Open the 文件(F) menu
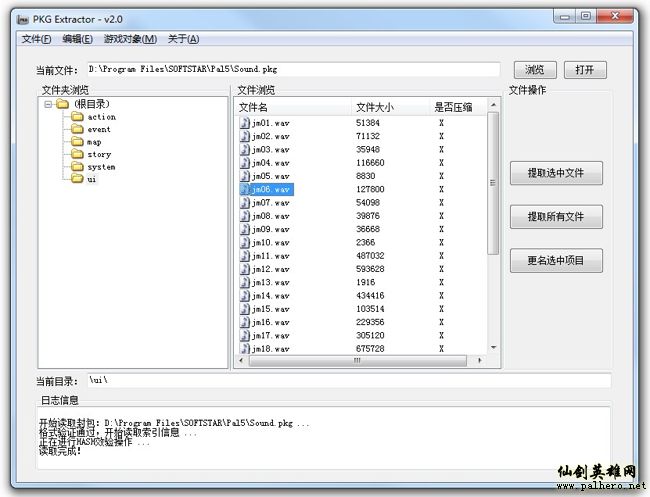Viewport: 650px width, 497px height. (x=36, y=39)
